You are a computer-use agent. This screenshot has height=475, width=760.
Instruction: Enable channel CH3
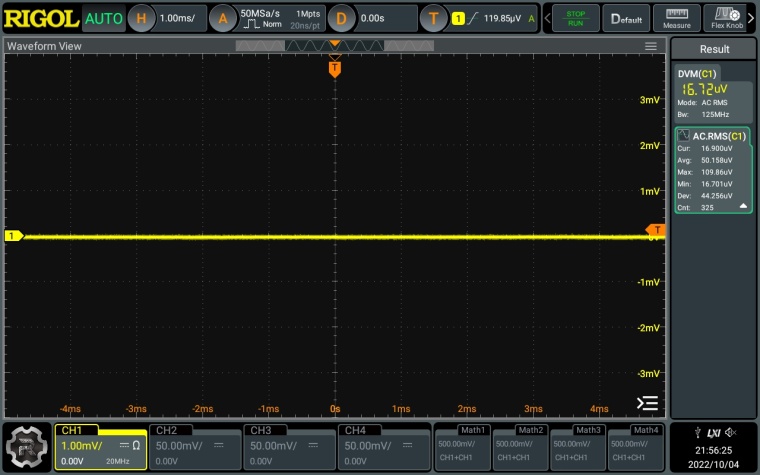pyautogui.click(x=289, y=446)
